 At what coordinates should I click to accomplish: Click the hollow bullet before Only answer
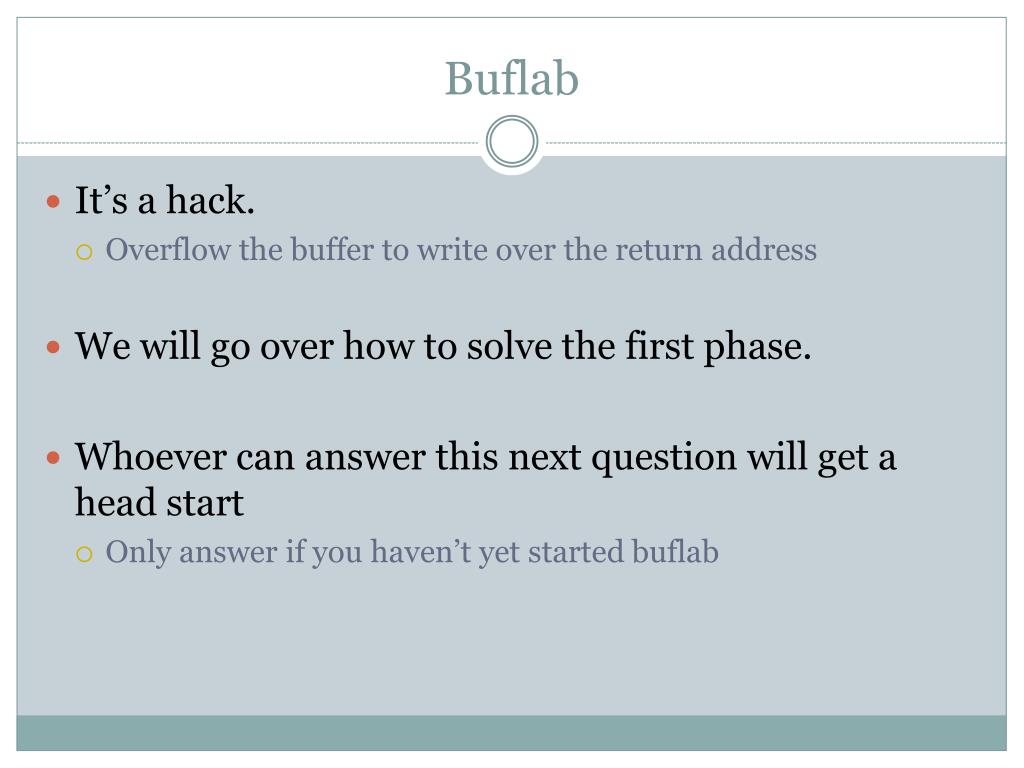click(84, 554)
